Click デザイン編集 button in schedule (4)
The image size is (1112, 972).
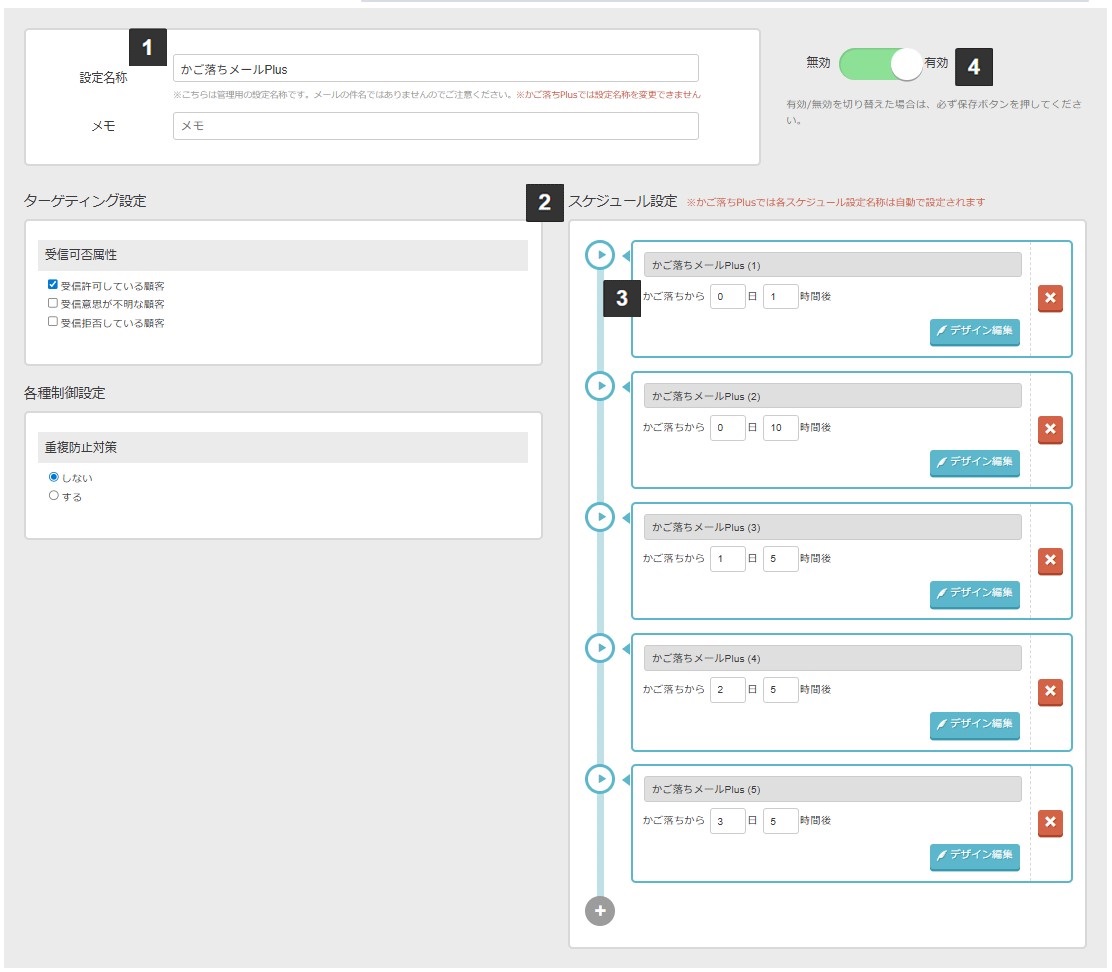coord(974,724)
